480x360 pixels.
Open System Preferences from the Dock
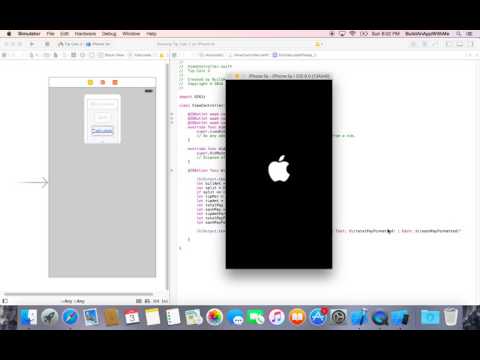pos(339,317)
